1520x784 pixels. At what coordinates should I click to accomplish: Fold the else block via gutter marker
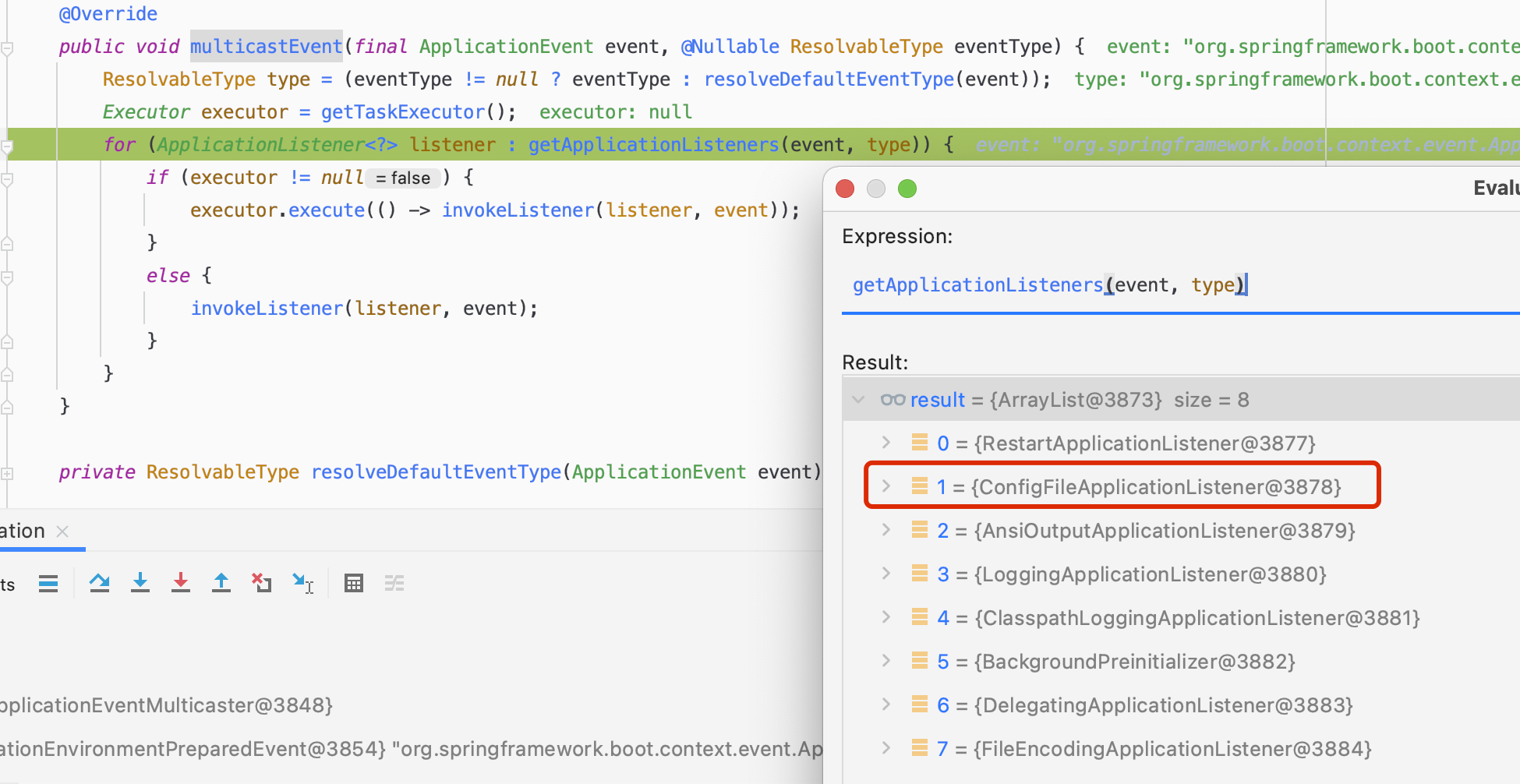coord(7,277)
